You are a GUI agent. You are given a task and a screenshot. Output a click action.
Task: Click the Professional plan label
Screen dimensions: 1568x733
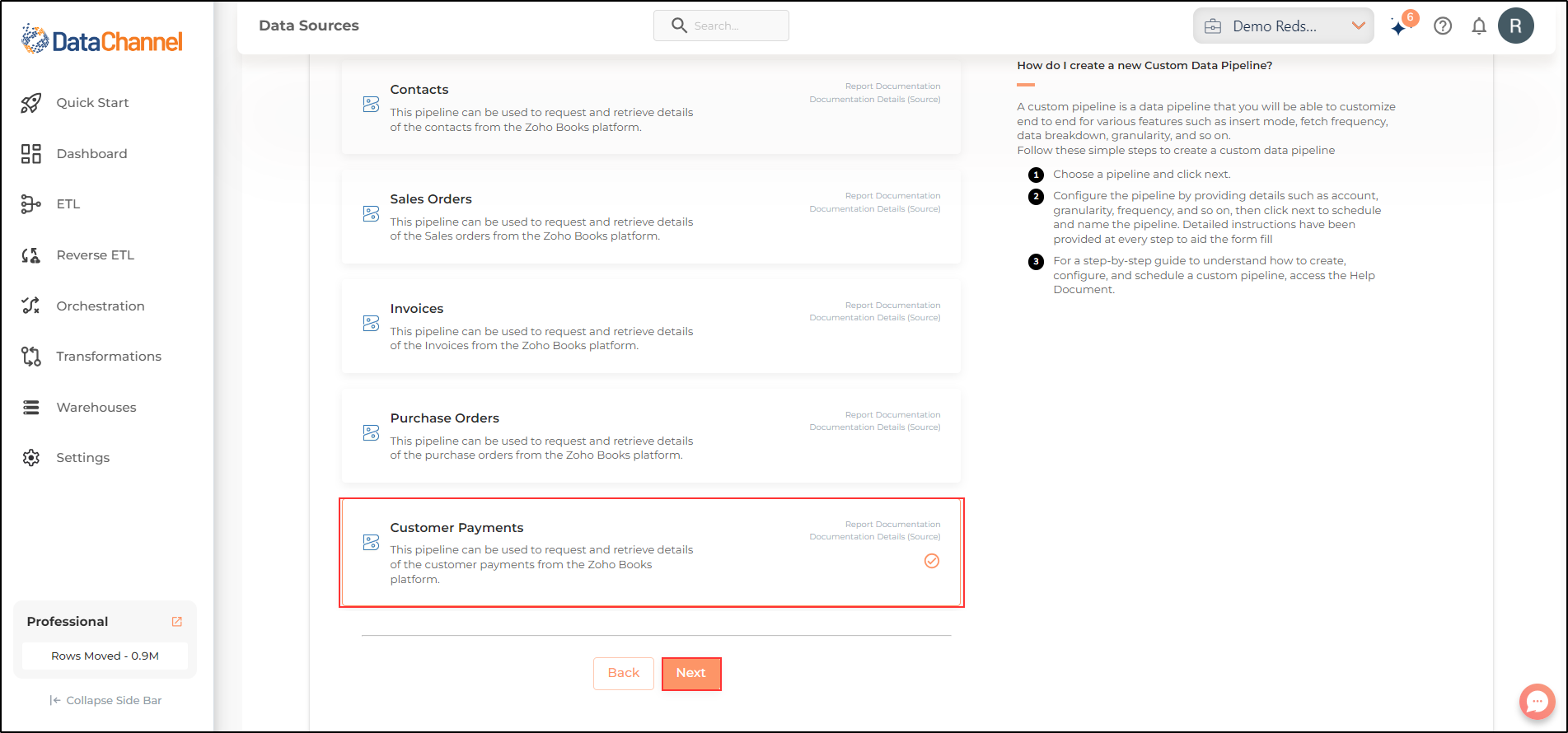(68, 622)
